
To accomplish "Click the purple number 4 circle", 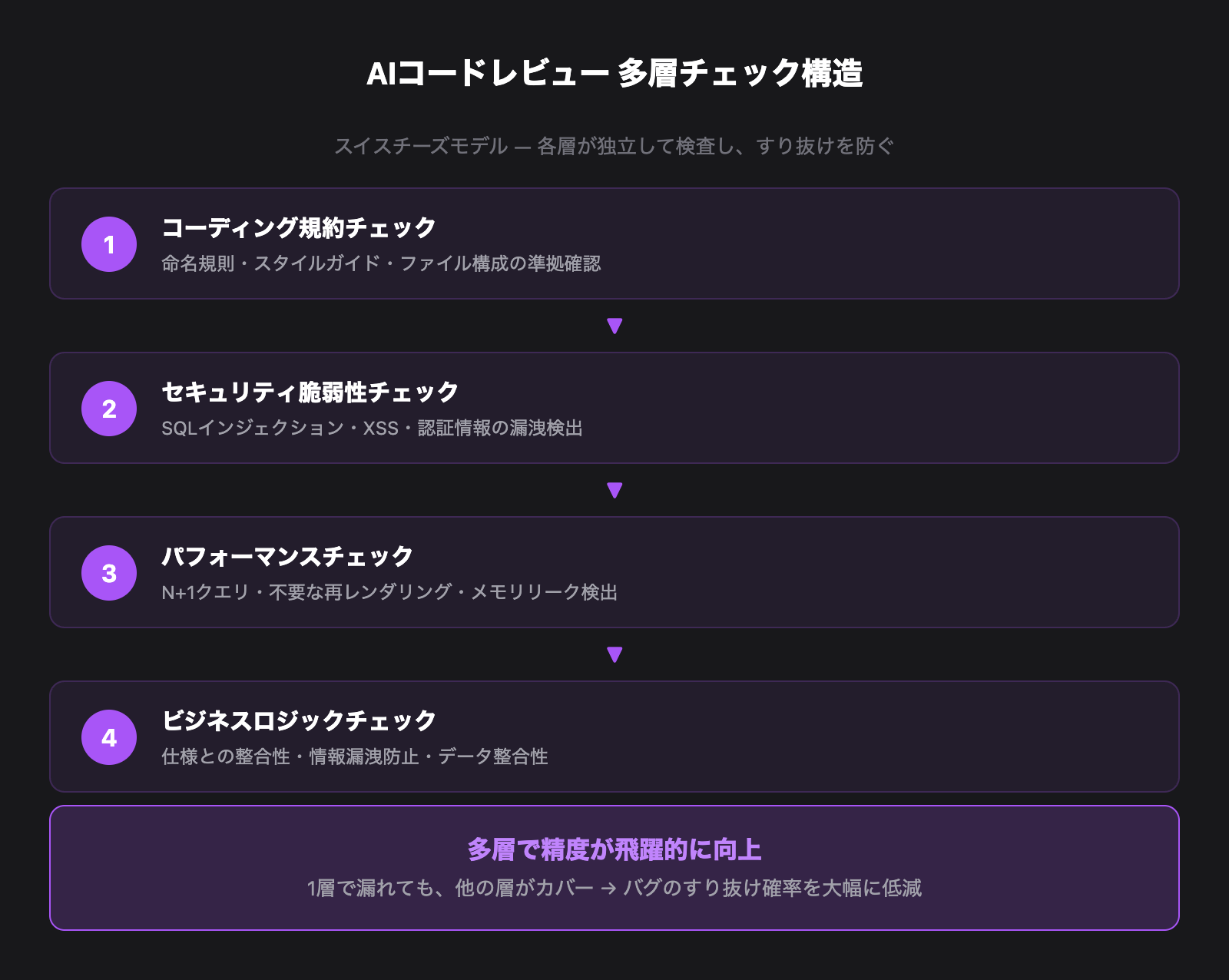I will (109, 737).
